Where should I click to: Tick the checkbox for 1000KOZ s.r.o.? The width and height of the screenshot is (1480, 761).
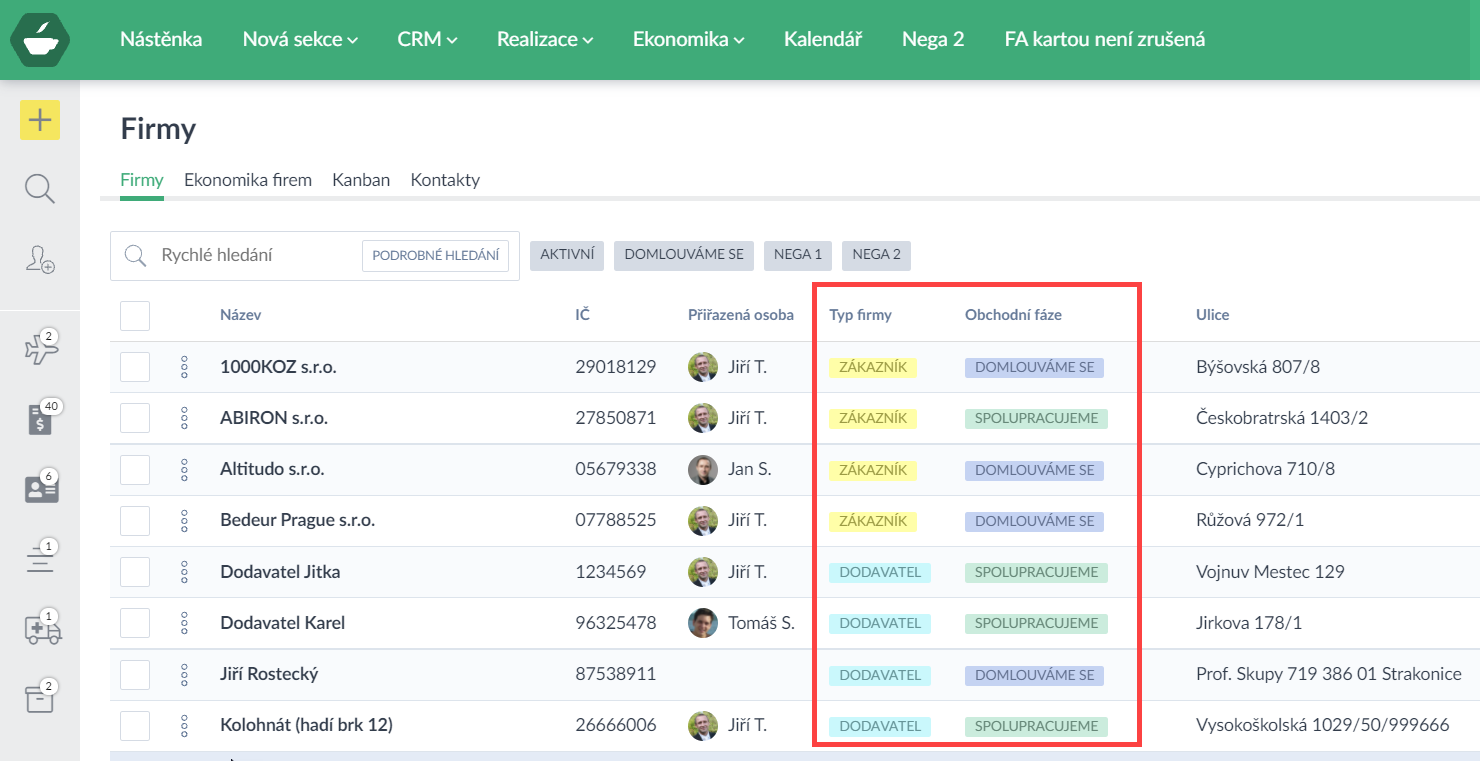135,367
